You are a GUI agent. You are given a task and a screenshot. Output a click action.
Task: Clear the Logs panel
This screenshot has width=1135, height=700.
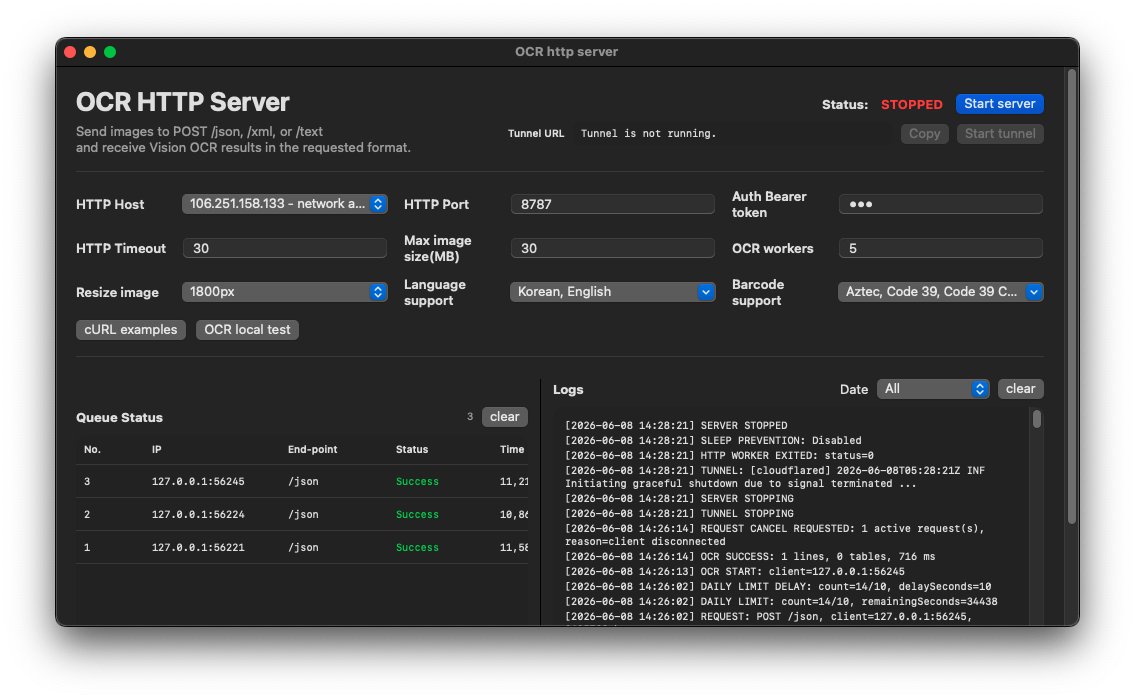tap(1020, 389)
